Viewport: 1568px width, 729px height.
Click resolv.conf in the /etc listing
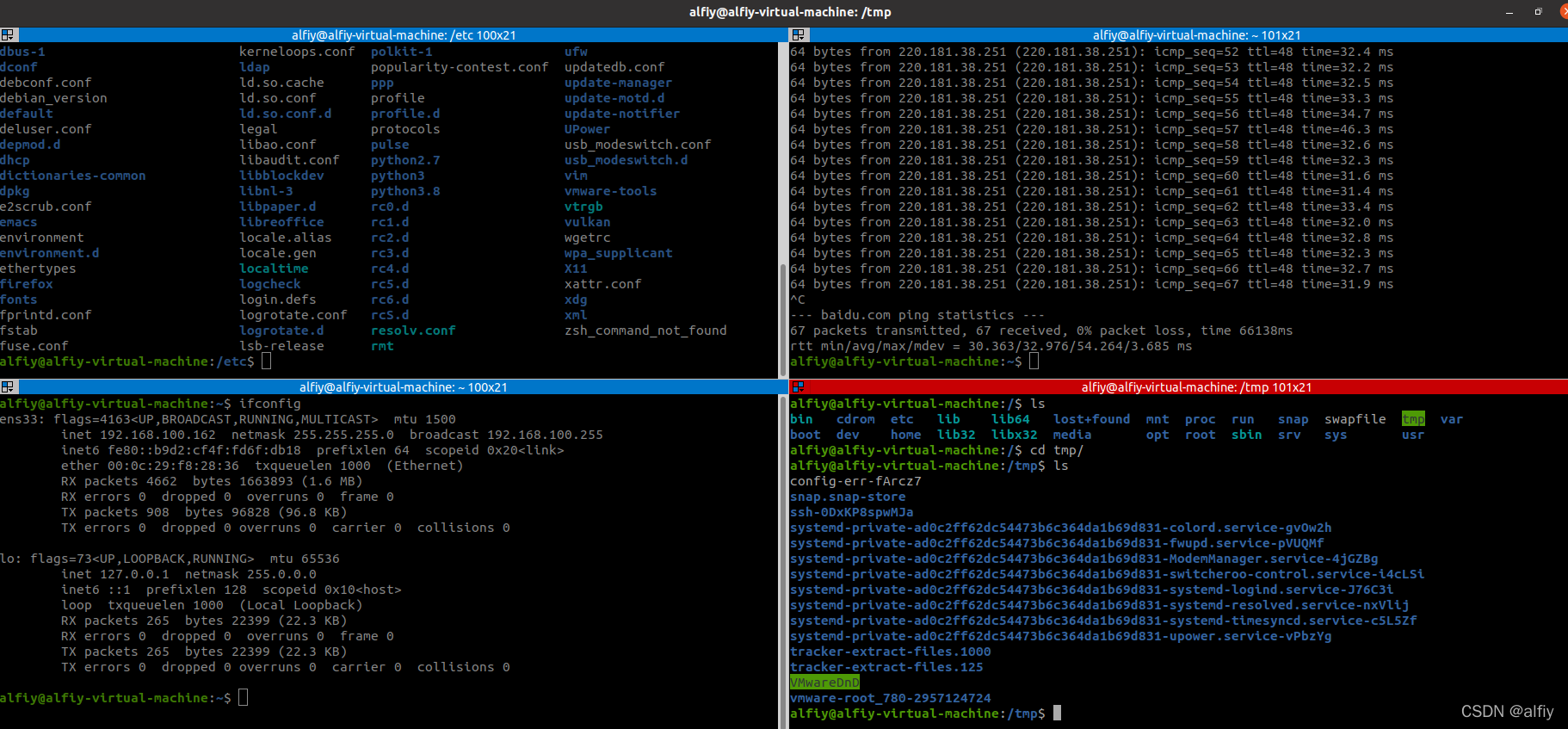413,331
